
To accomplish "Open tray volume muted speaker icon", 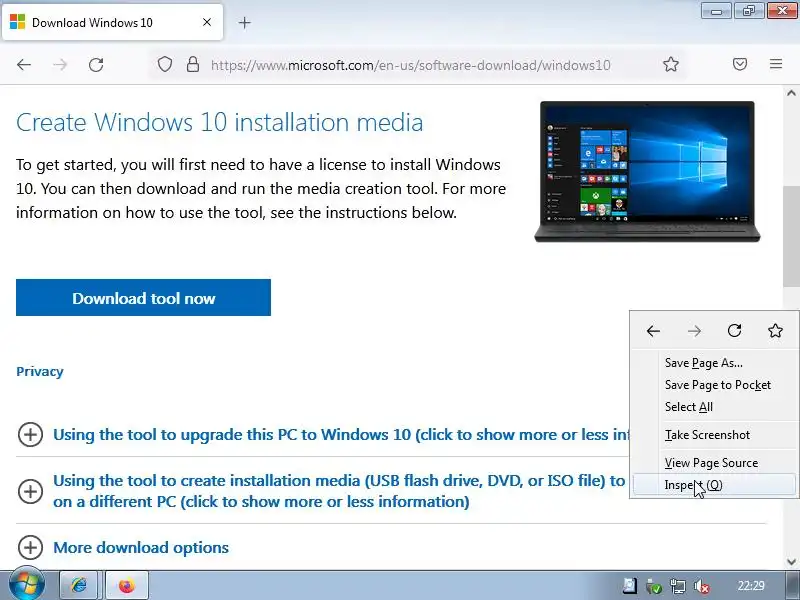I will pyautogui.click(x=702, y=586).
